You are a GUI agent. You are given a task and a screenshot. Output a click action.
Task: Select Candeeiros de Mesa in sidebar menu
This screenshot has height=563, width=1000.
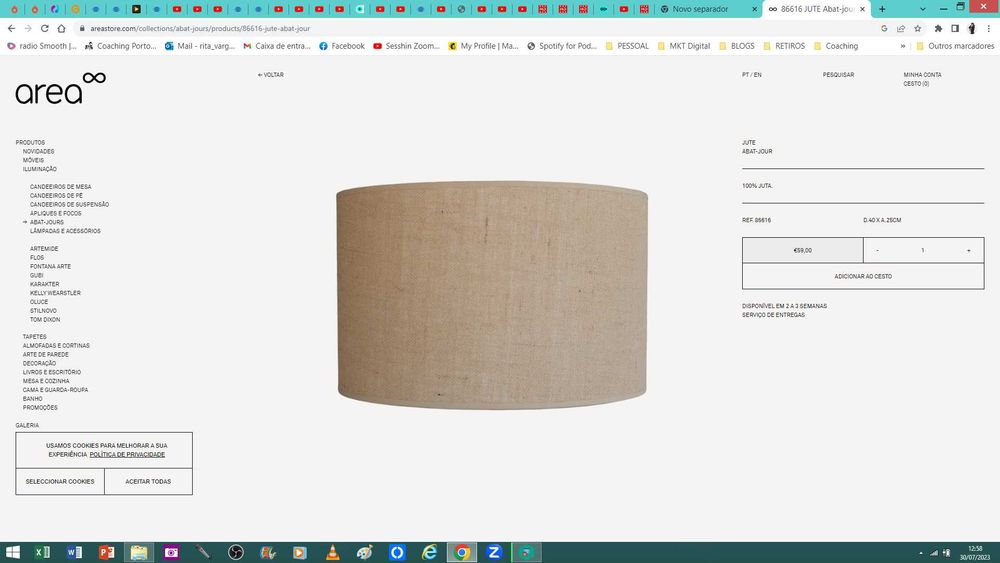61,187
